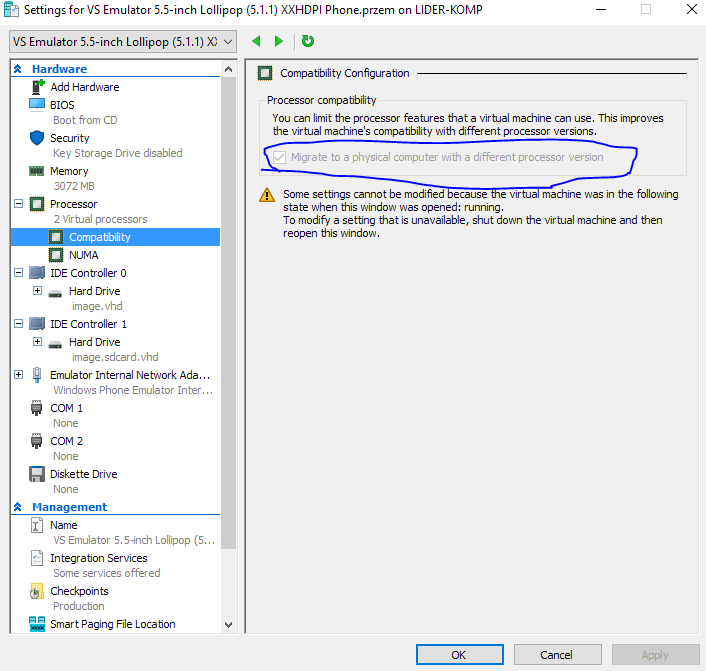This screenshot has width=706, height=671.
Task: Click the Compatibility item icon
Action: (x=56, y=237)
